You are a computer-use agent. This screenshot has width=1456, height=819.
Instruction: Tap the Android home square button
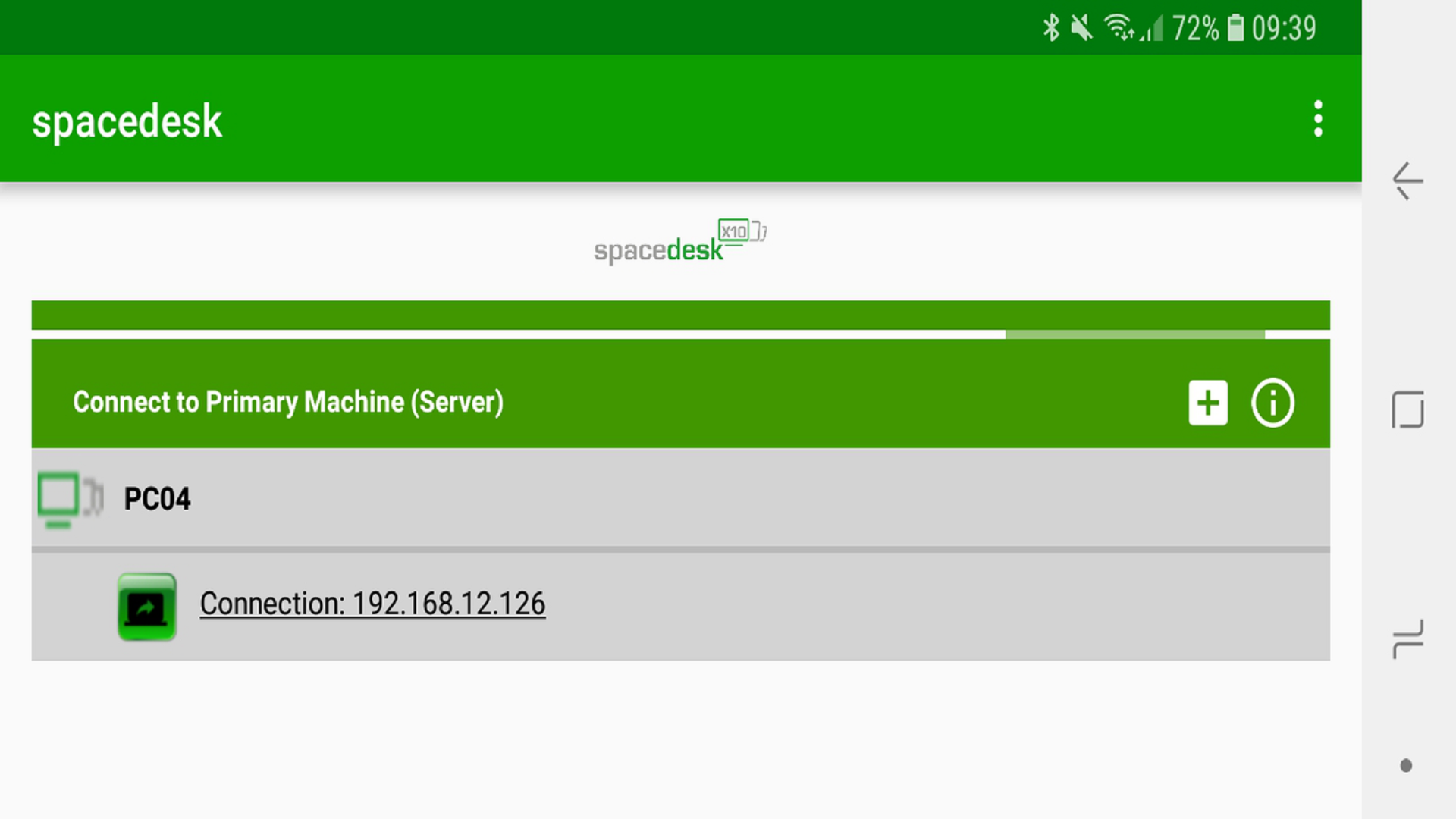(1407, 409)
